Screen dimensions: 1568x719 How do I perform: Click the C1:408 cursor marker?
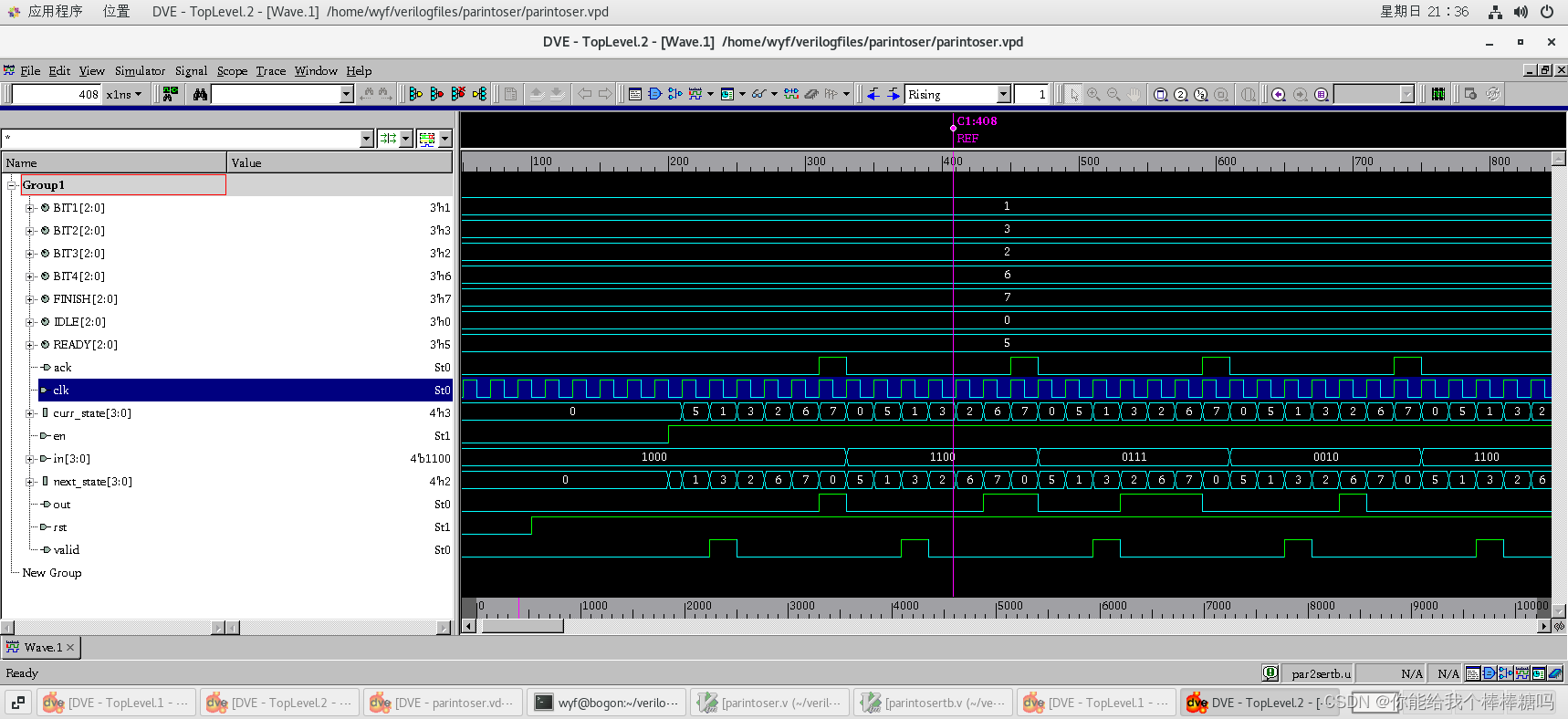coord(977,120)
